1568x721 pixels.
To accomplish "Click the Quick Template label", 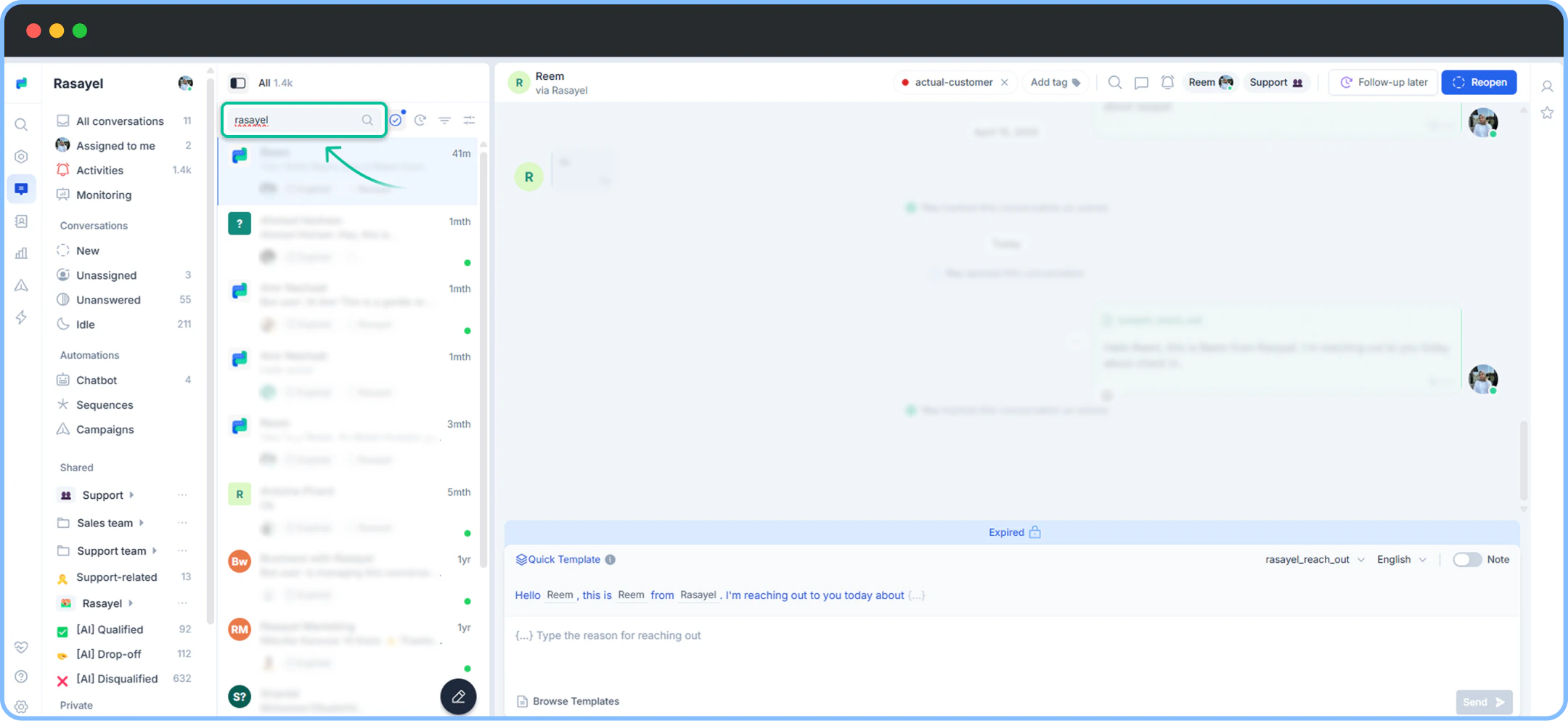I will [564, 559].
